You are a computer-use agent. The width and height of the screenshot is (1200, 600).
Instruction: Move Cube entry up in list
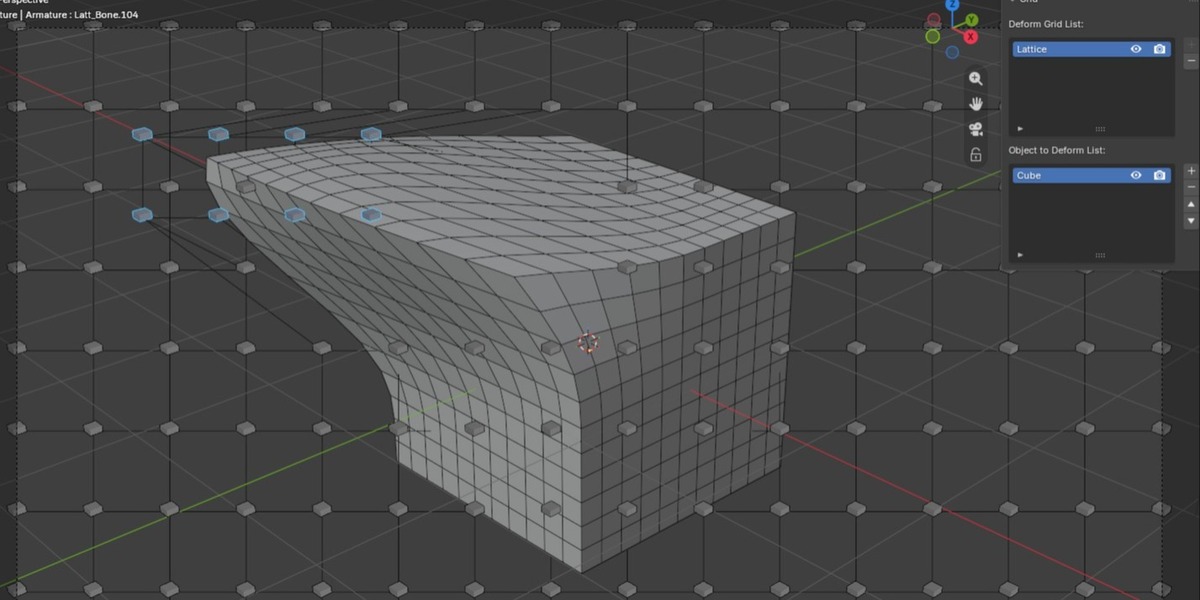[1190, 205]
